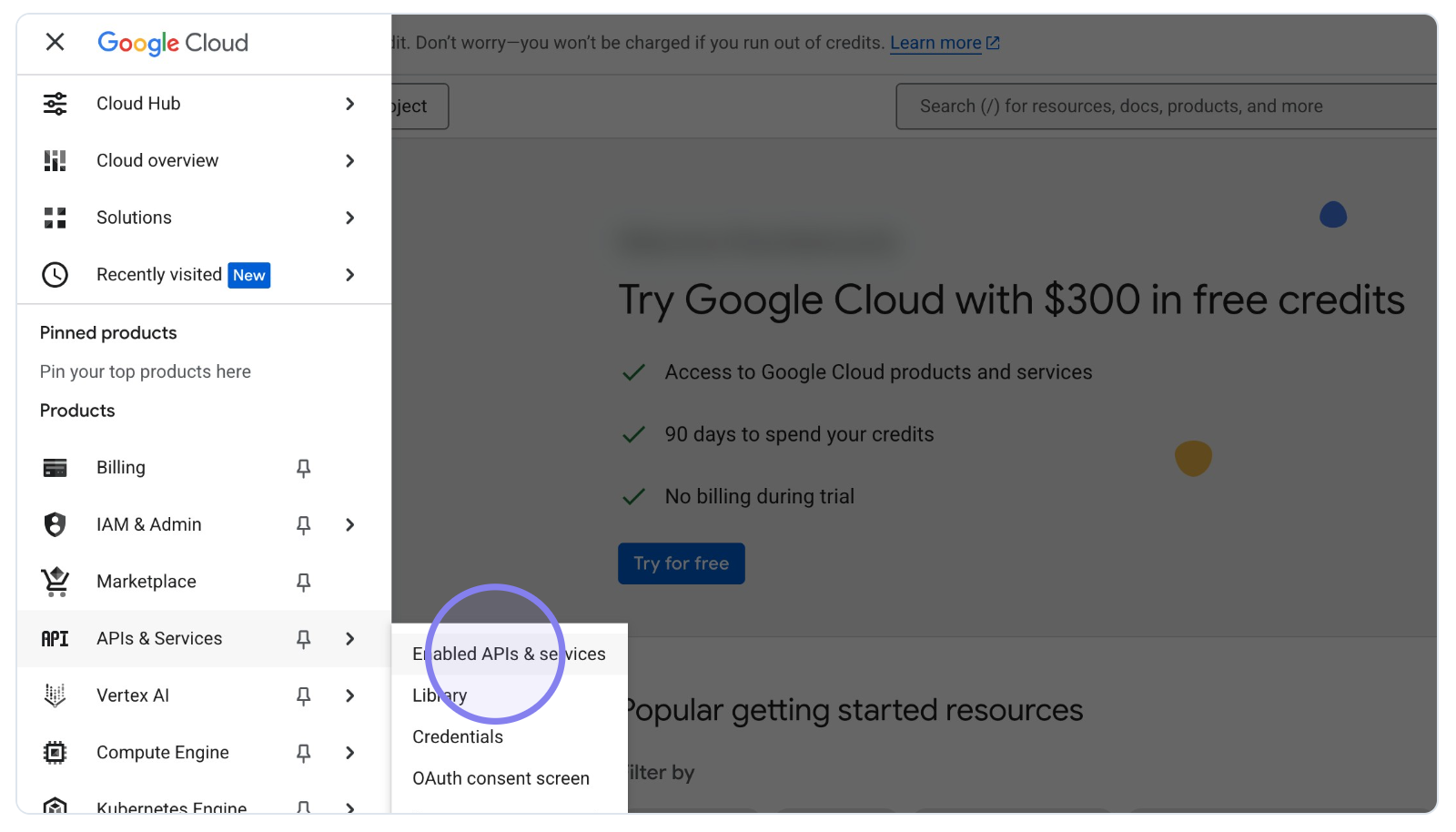Pin APIs & Services to pinned products
Viewport: 1456px width, 832px height.
coord(303,638)
